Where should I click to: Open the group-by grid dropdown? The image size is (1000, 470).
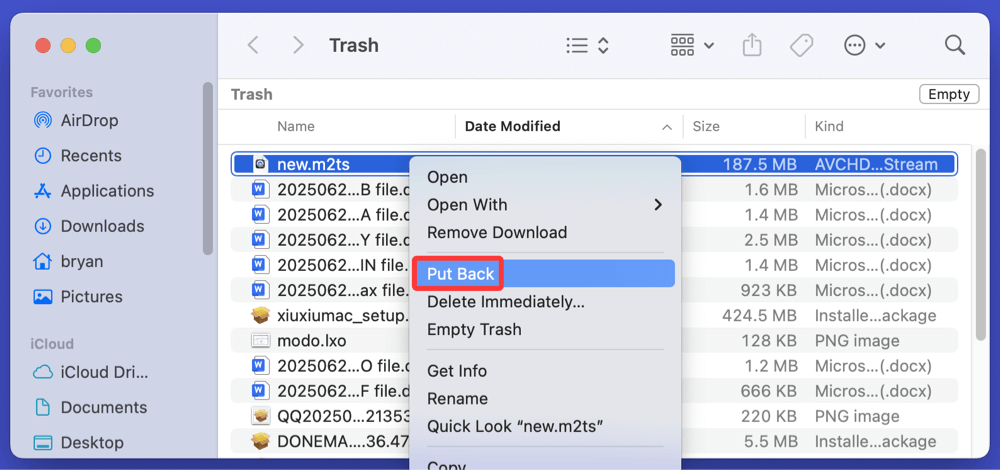pyautogui.click(x=692, y=45)
